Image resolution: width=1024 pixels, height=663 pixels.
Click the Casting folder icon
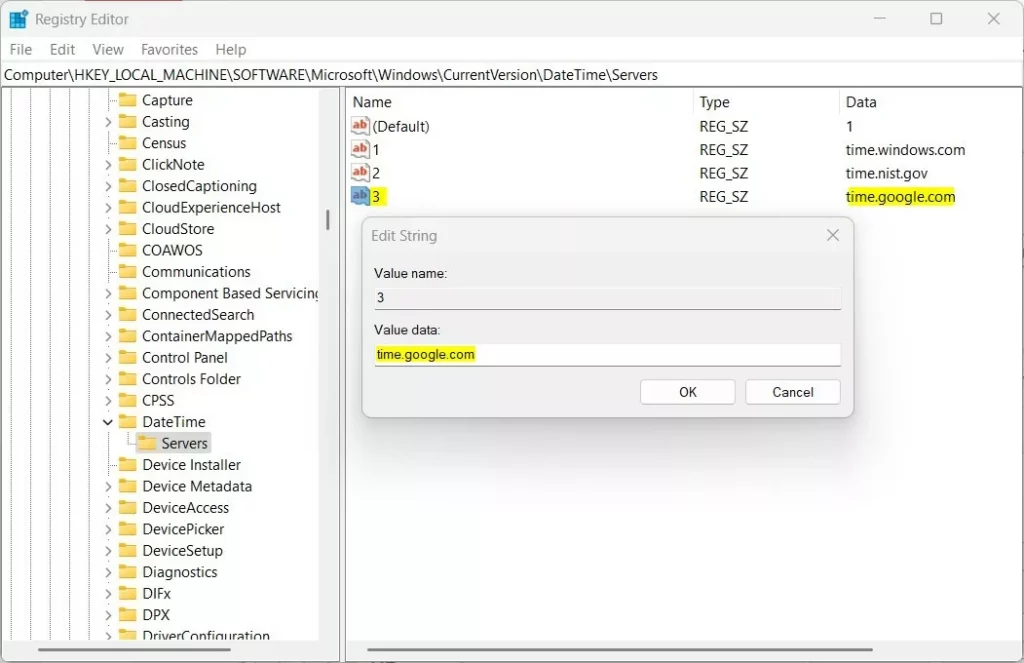point(127,121)
